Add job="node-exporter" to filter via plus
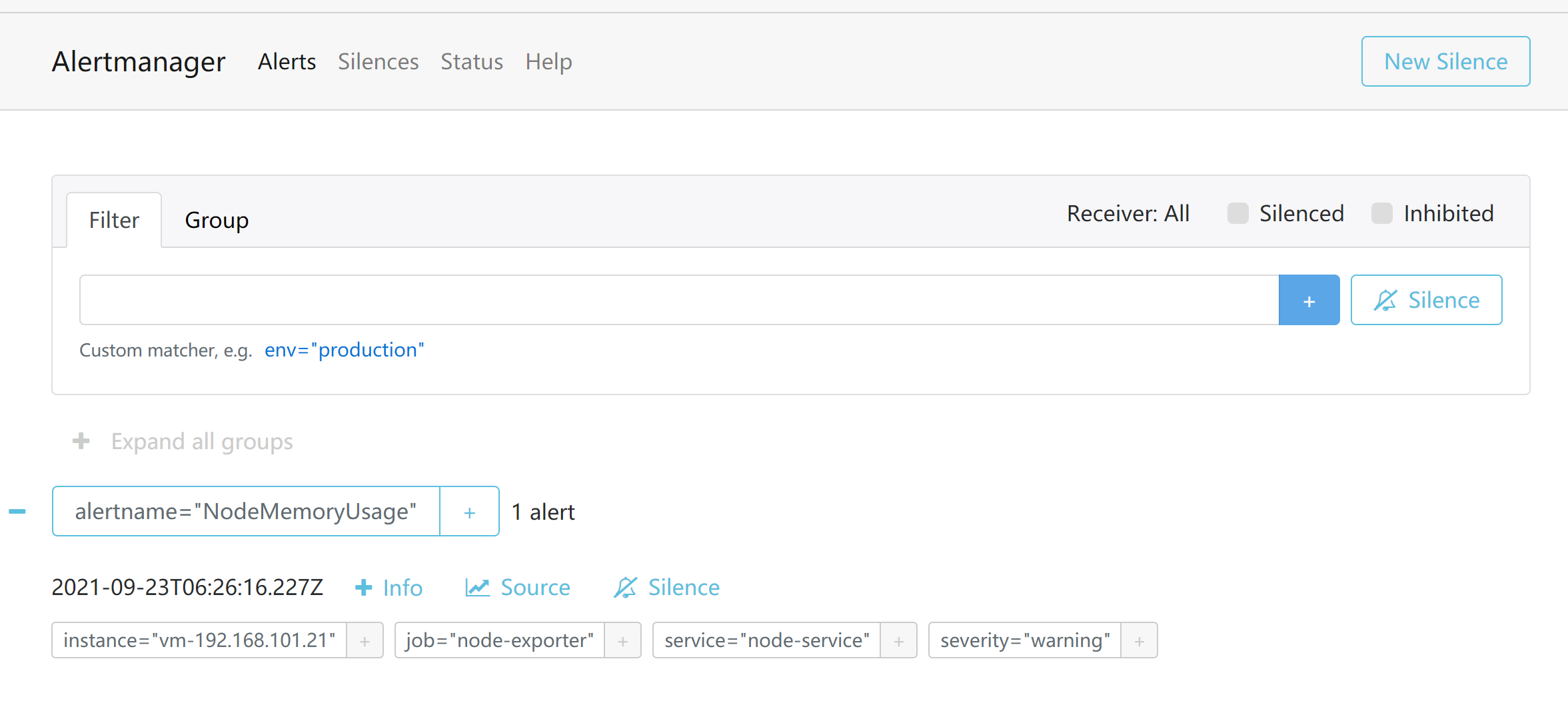 [622, 640]
